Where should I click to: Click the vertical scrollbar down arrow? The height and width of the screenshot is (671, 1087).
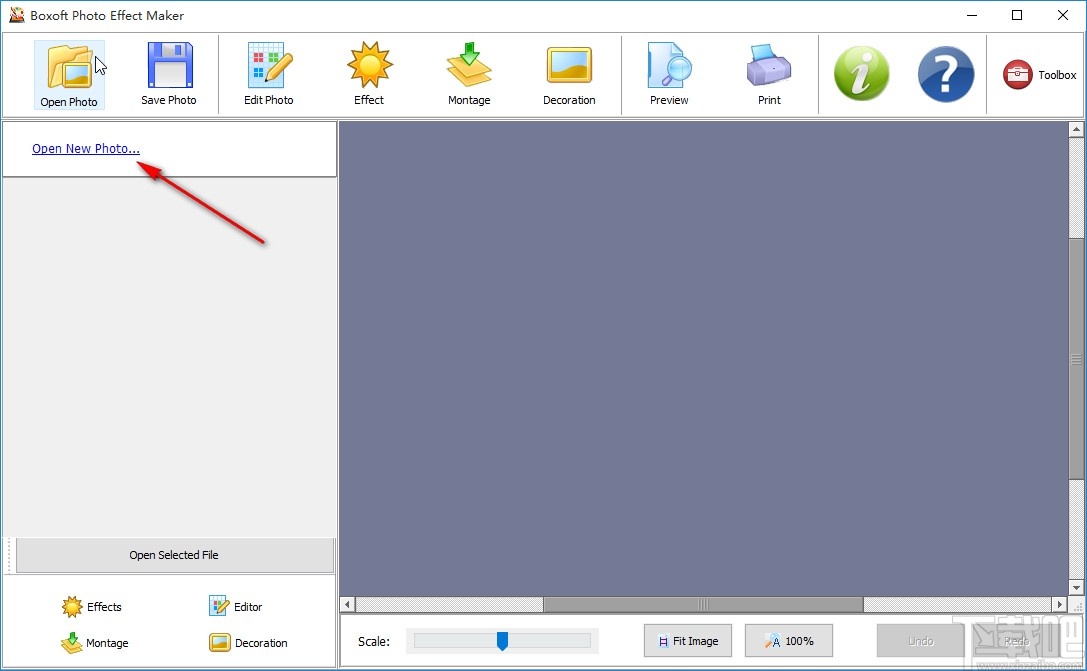click(1077, 588)
